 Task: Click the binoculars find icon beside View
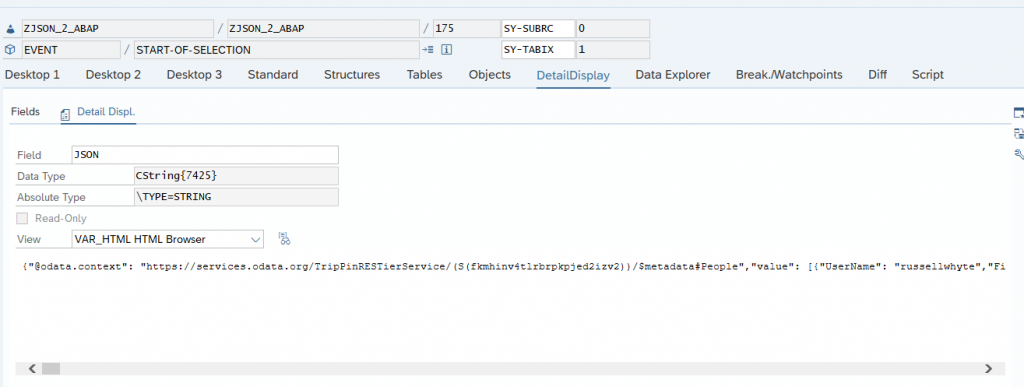coord(284,239)
